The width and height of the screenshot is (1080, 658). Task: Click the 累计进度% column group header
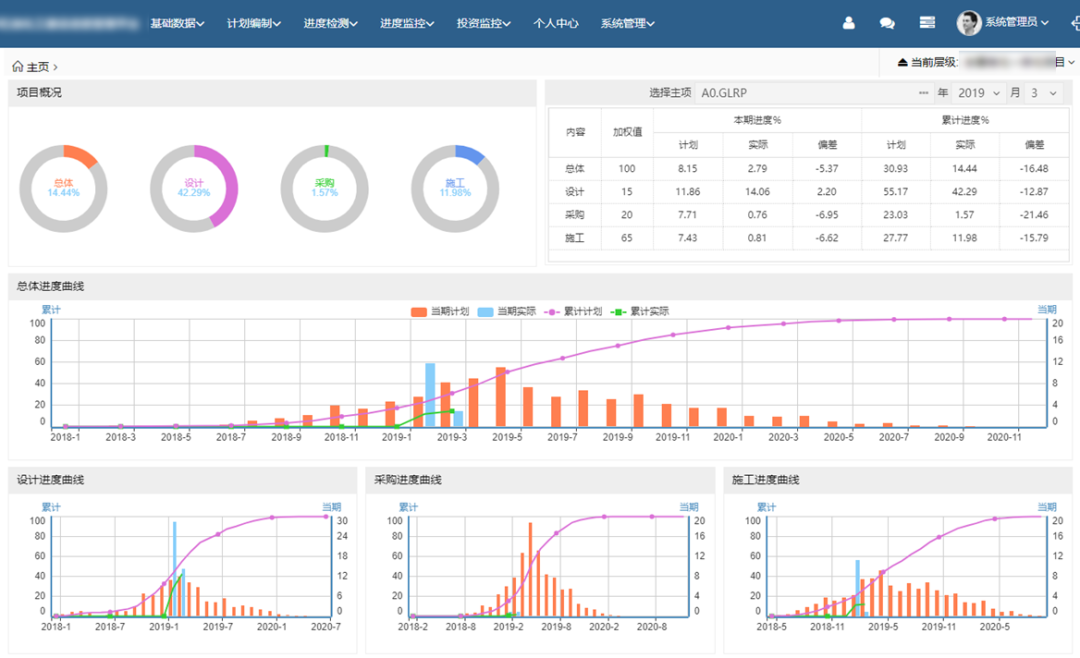coord(965,120)
